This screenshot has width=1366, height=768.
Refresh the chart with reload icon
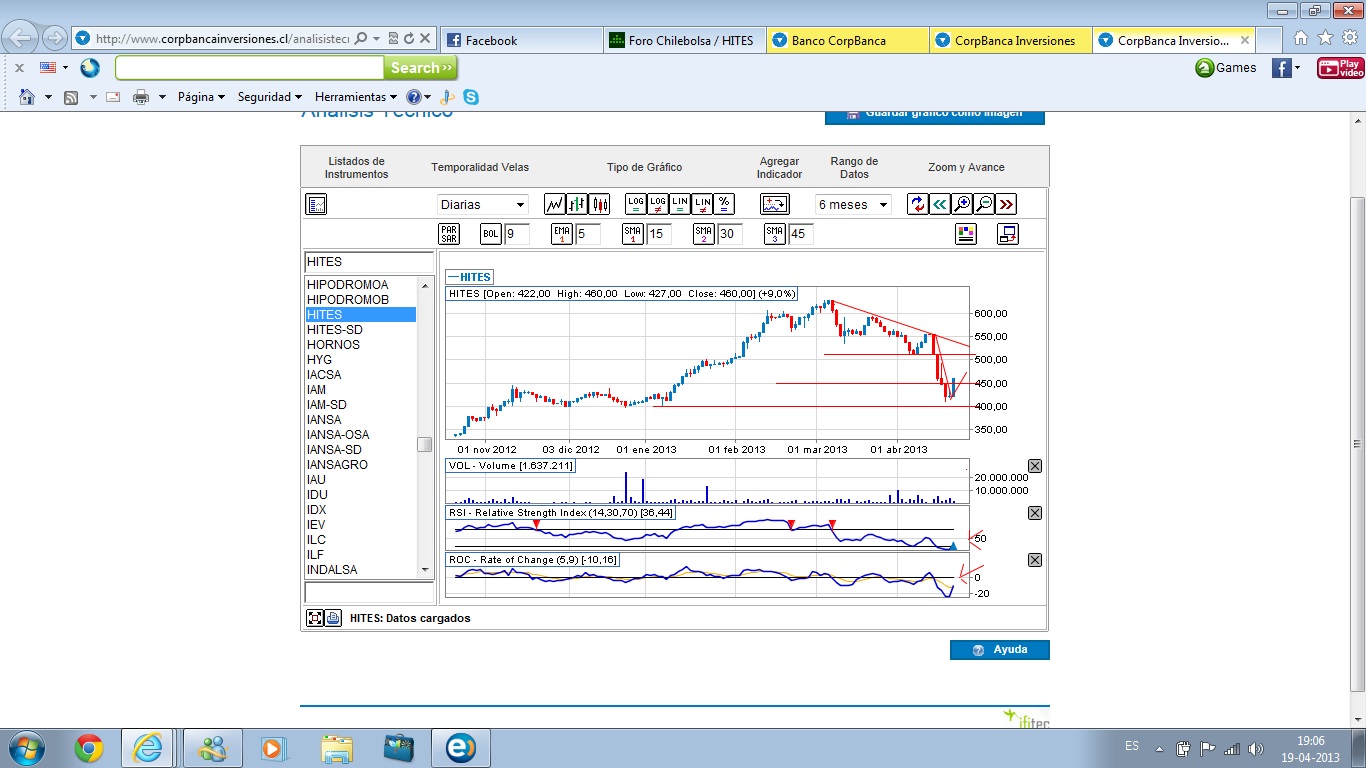click(917, 204)
